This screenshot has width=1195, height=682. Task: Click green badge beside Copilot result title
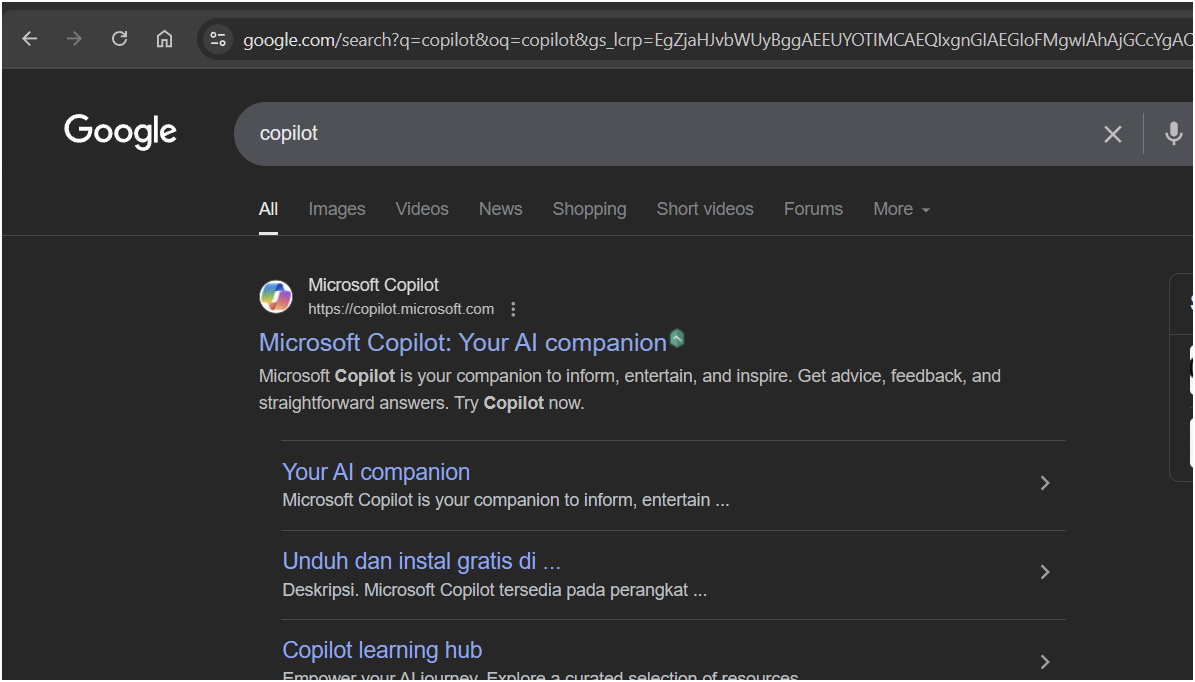tap(677, 338)
